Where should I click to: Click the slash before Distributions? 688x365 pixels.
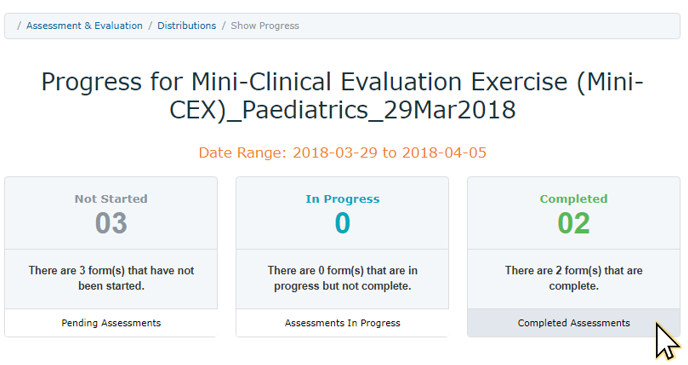(x=150, y=26)
